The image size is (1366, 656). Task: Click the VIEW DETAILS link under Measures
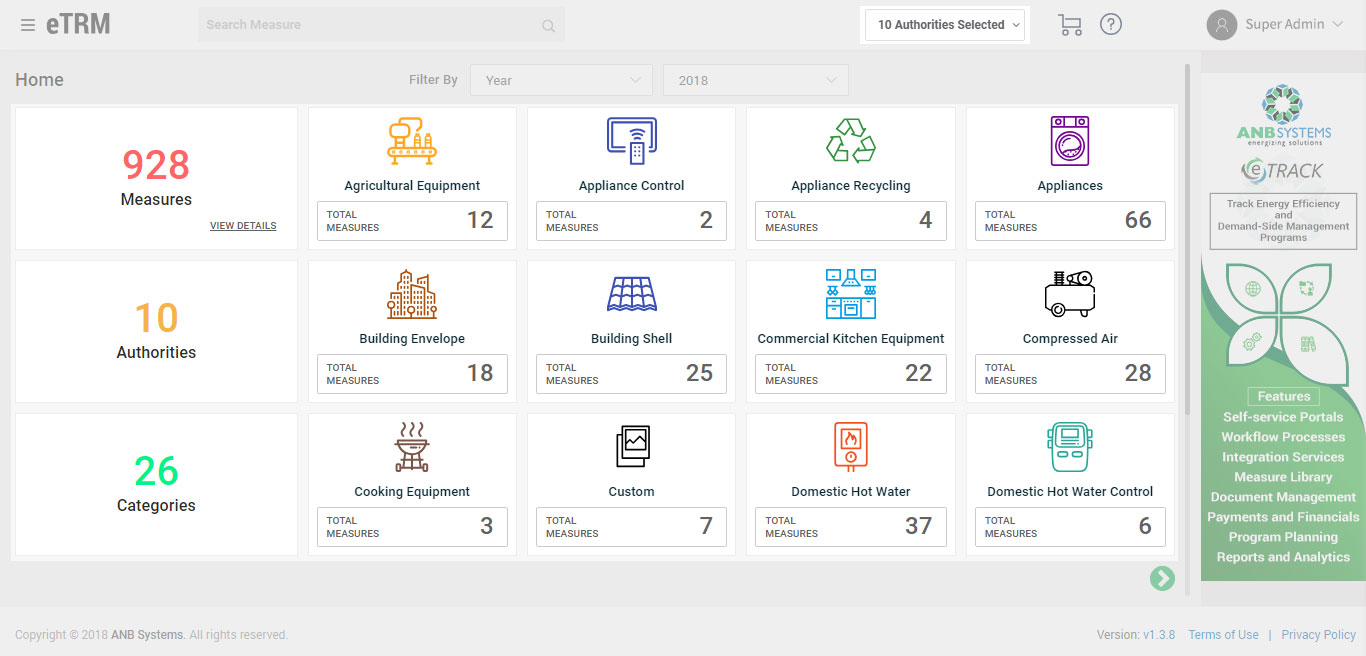pos(242,225)
